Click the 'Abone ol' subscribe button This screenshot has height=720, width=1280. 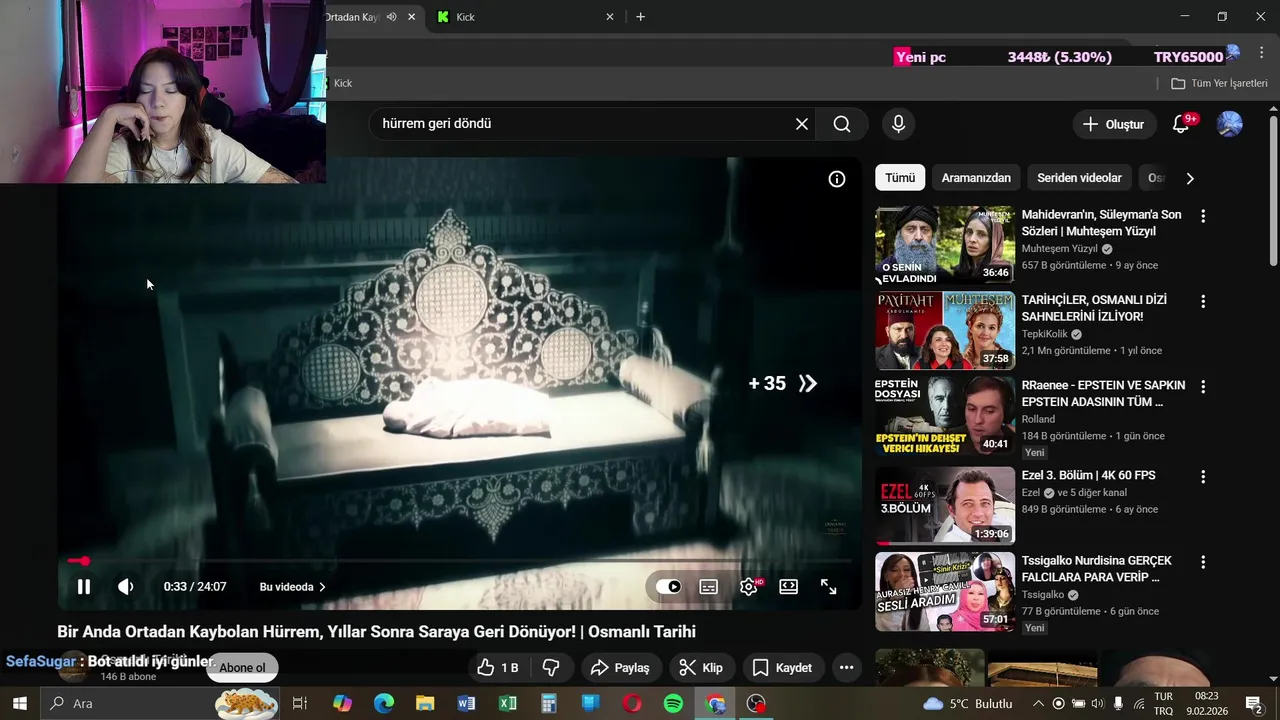pos(242,668)
